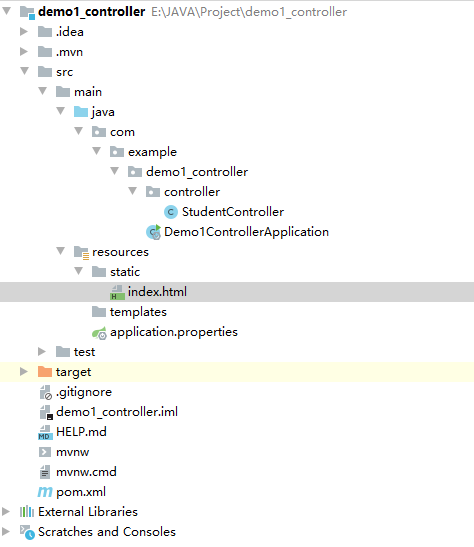Collapse the demo1_controller package node
Viewport: 474px width, 547px height.
(114, 171)
